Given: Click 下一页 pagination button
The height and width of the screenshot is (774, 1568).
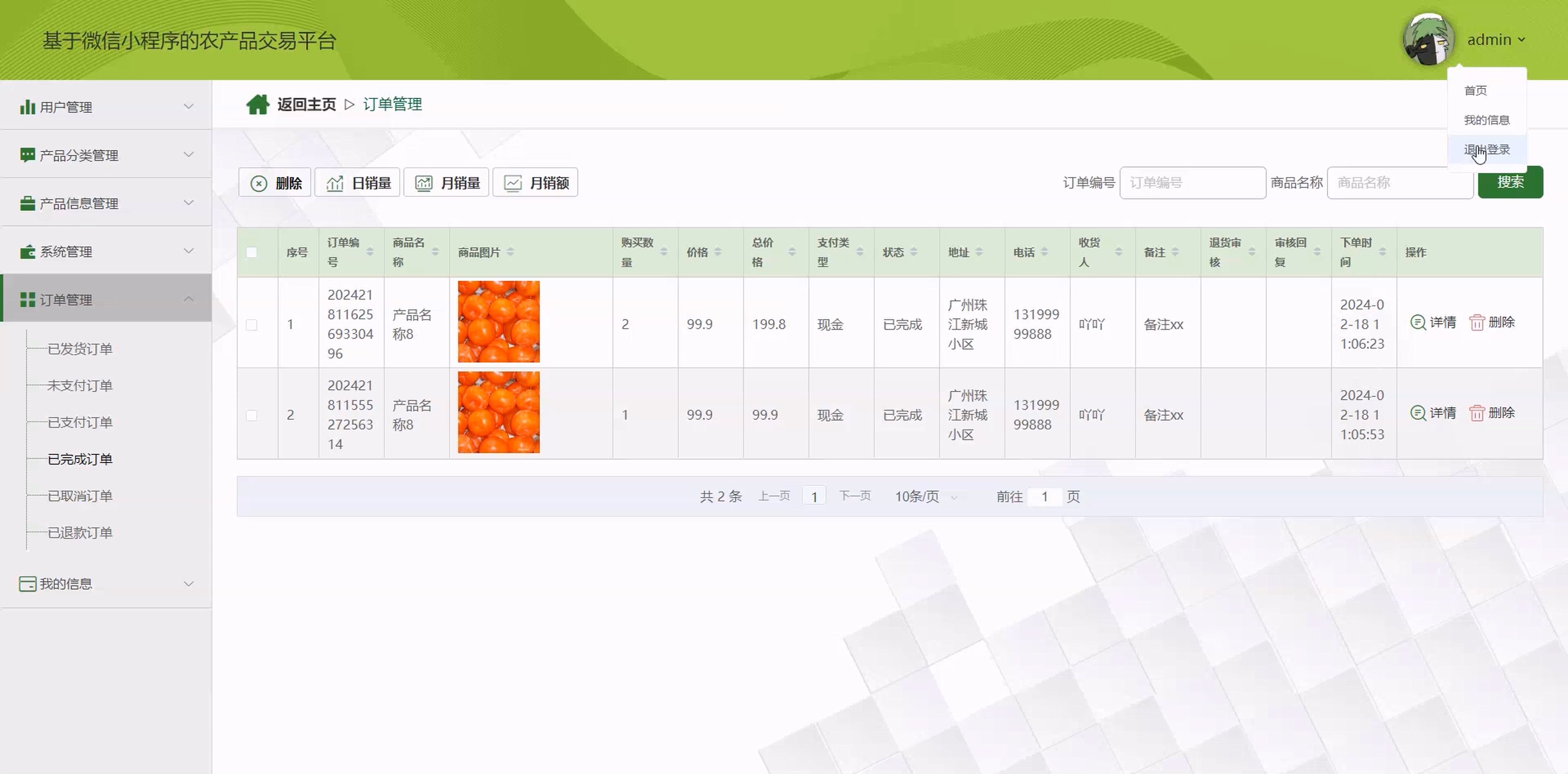Looking at the screenshot, I should (855, 496).
